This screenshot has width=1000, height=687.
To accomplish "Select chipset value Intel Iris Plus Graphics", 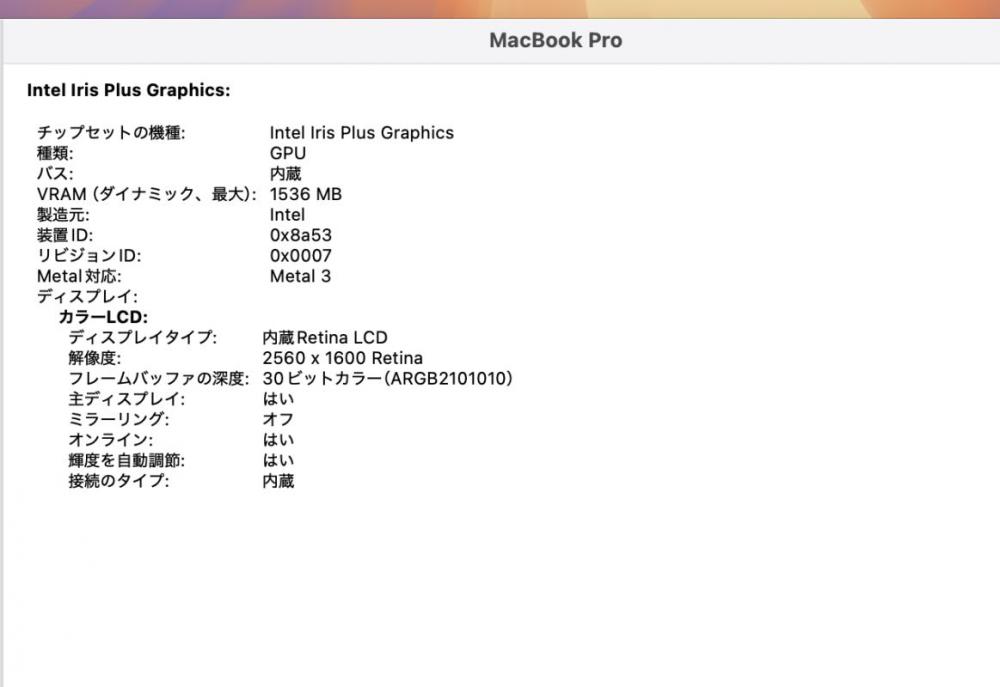I will click(x=362, y=133).
